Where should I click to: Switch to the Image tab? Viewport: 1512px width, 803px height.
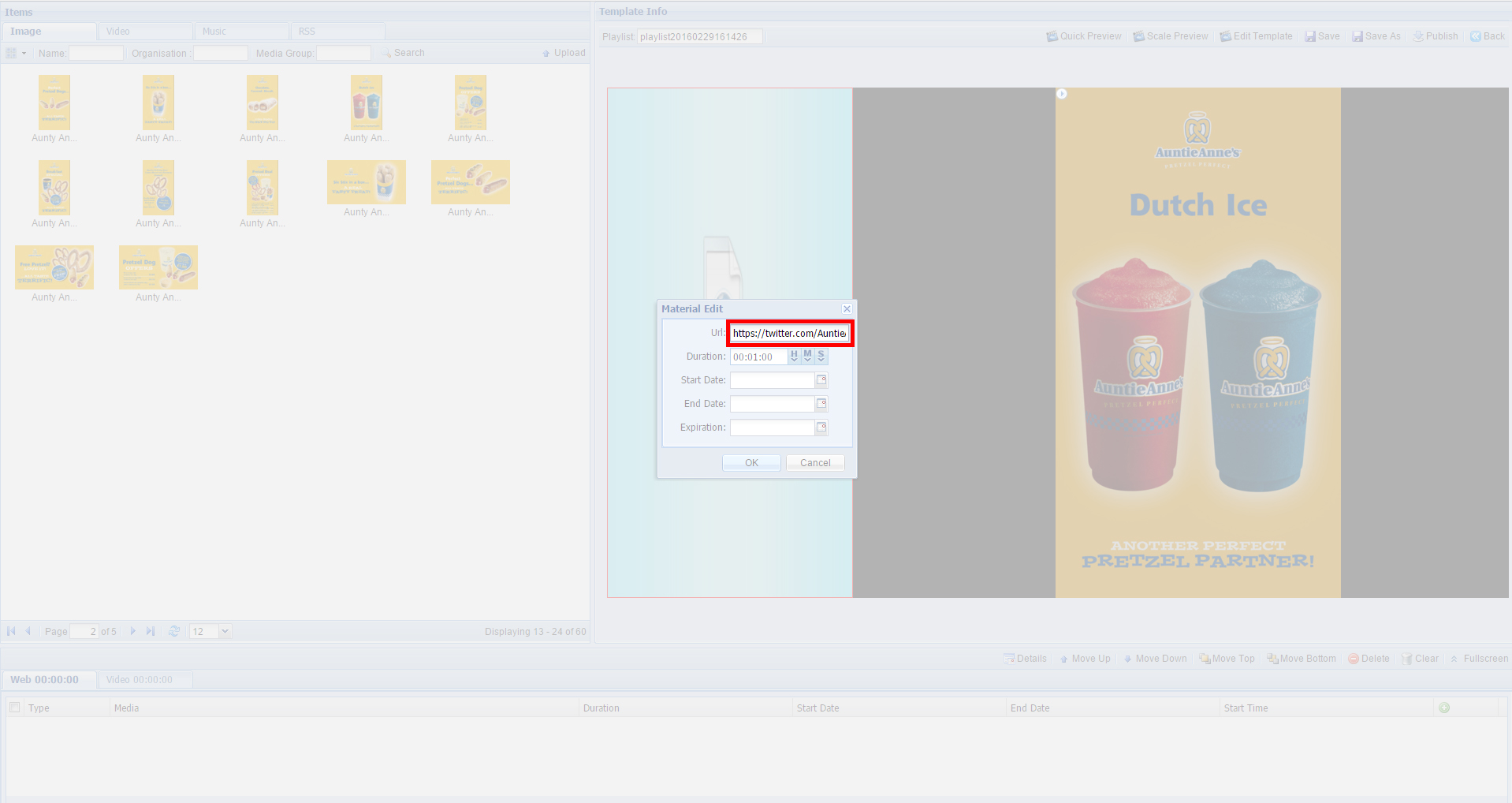(x=49, y=32)
